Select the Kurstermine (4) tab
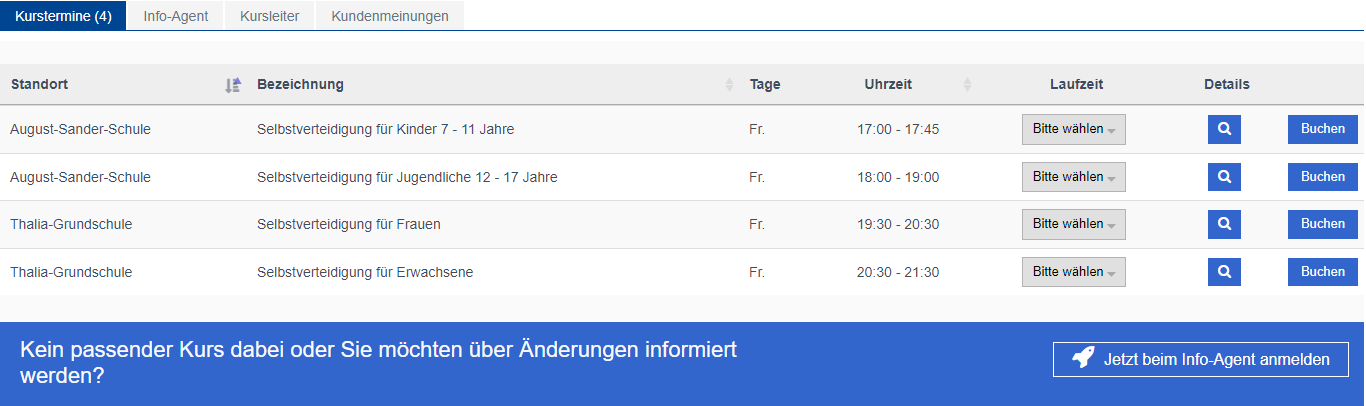The image size is (1366, 406). click(63, 16)
